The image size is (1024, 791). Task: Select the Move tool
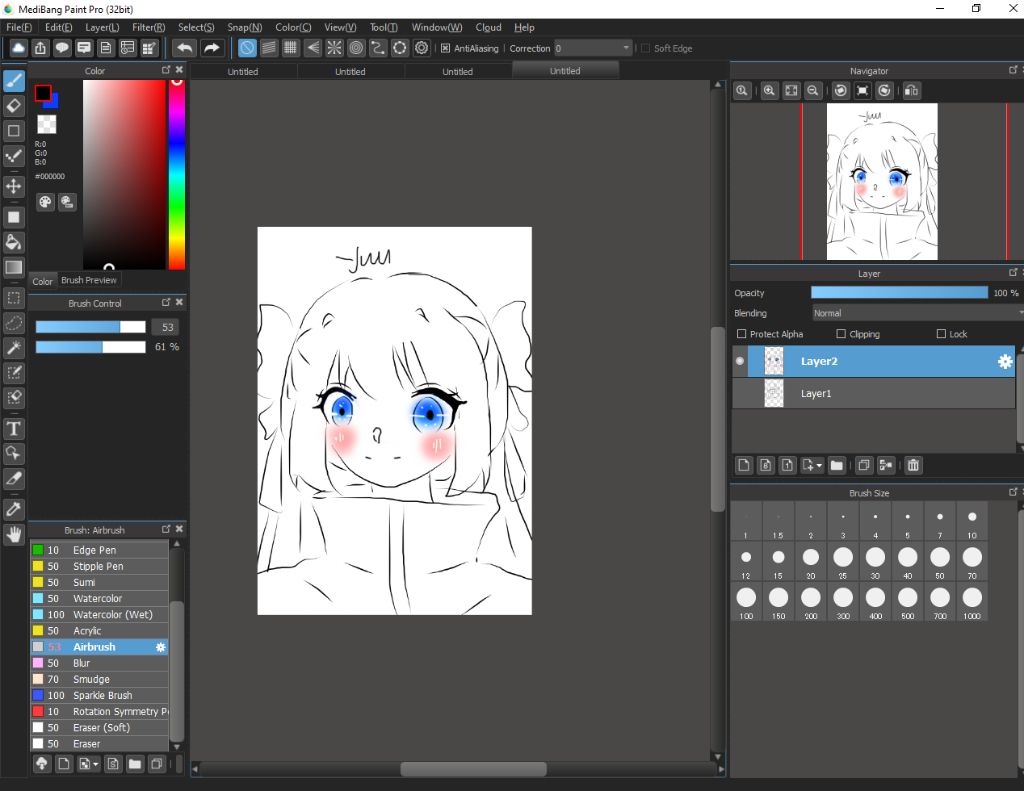14,186
